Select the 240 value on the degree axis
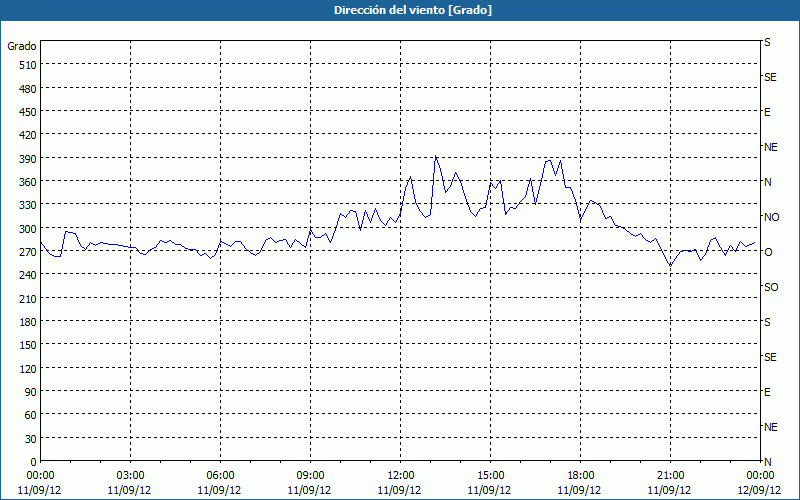Screen dimensions: 800x500 [28, 275]
